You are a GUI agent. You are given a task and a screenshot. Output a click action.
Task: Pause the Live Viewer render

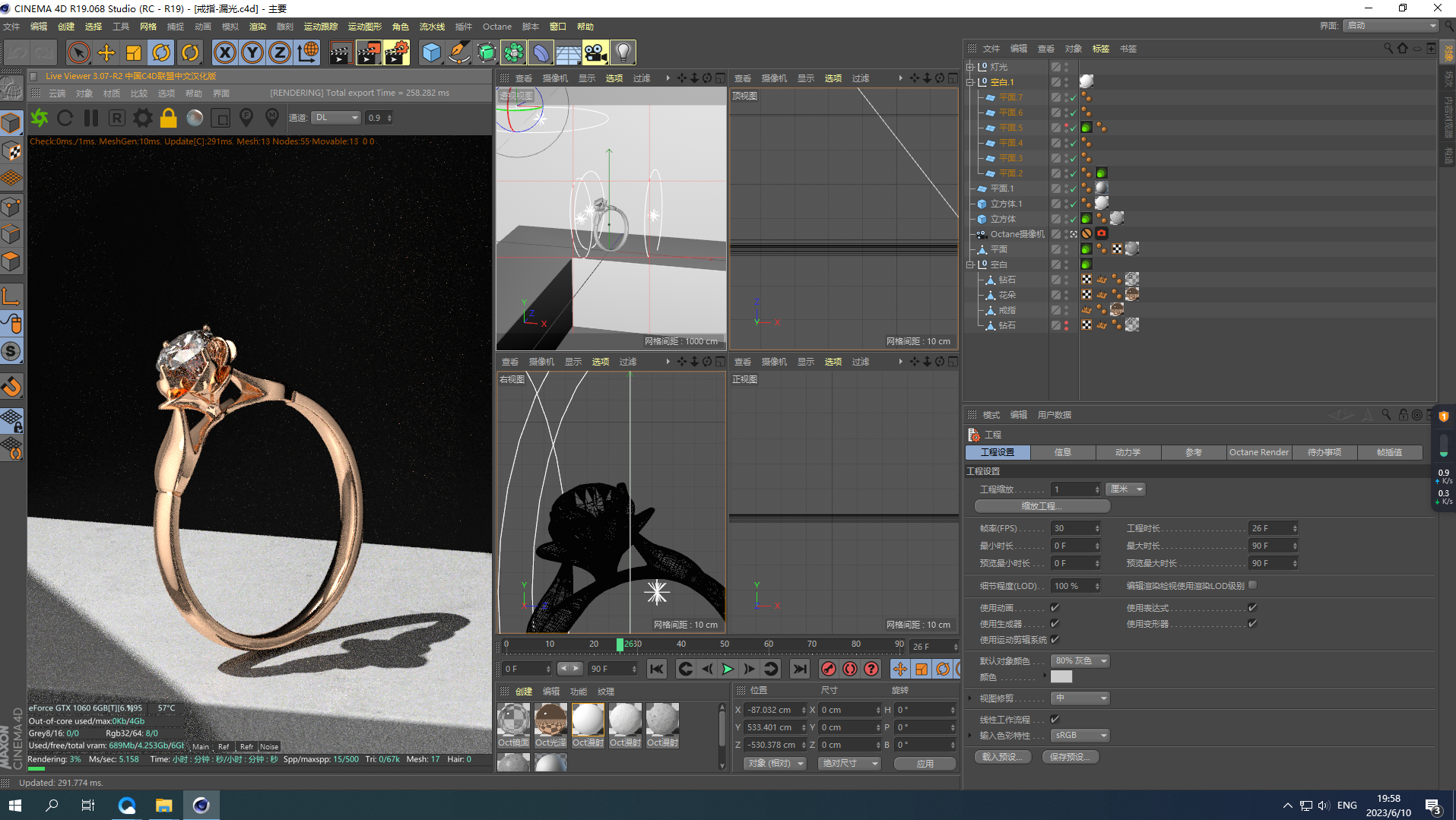[x=91, y=118]
